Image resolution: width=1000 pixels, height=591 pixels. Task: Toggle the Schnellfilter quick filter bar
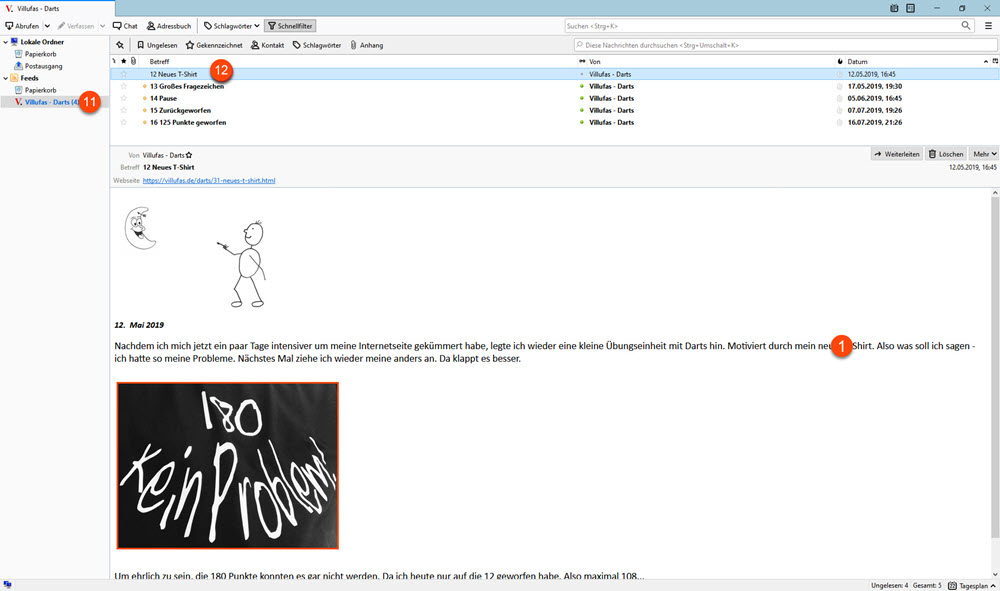(x=289, y=25)
